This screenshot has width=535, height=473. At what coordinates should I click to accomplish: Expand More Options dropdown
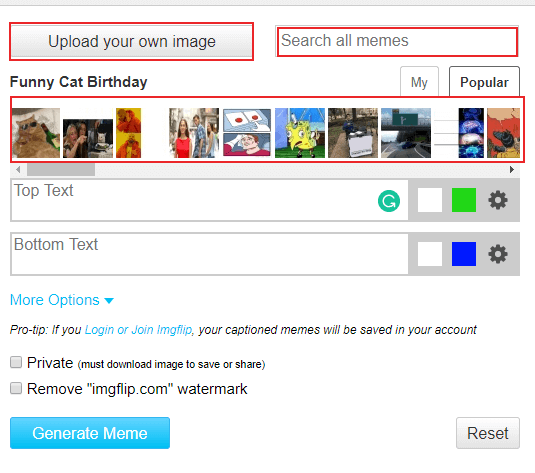62,300
